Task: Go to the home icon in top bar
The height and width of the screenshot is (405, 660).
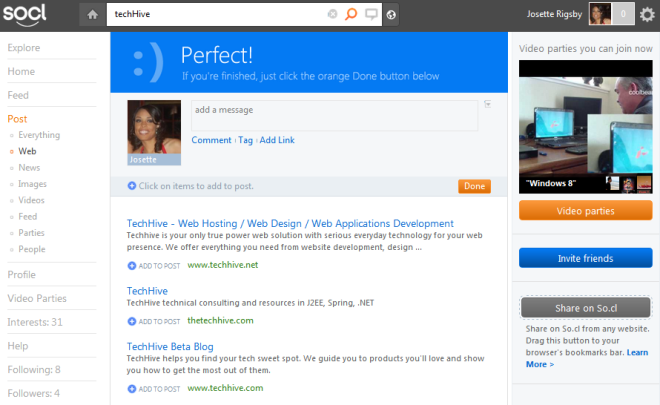Action: pos(93,14)
